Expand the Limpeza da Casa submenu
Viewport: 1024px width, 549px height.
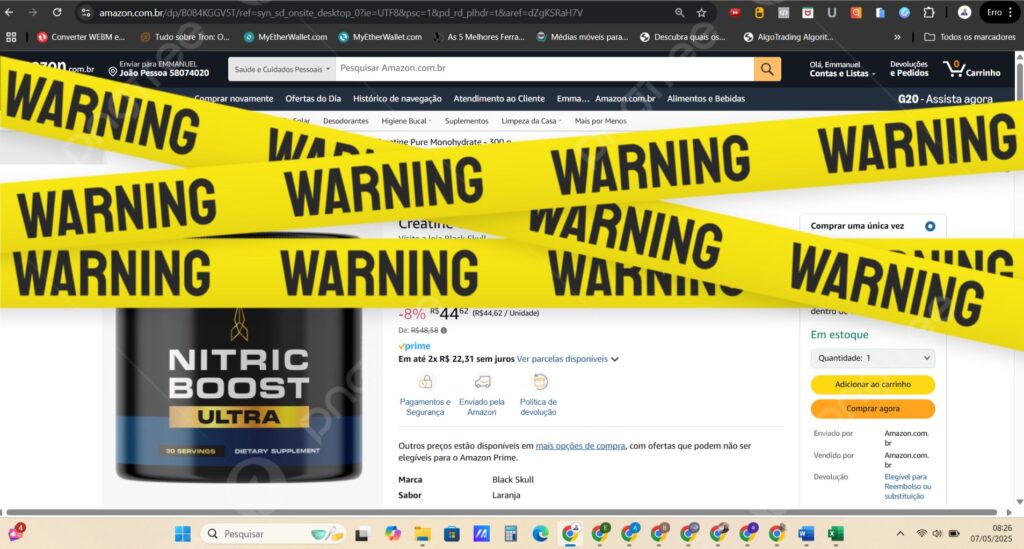point(531,121)
